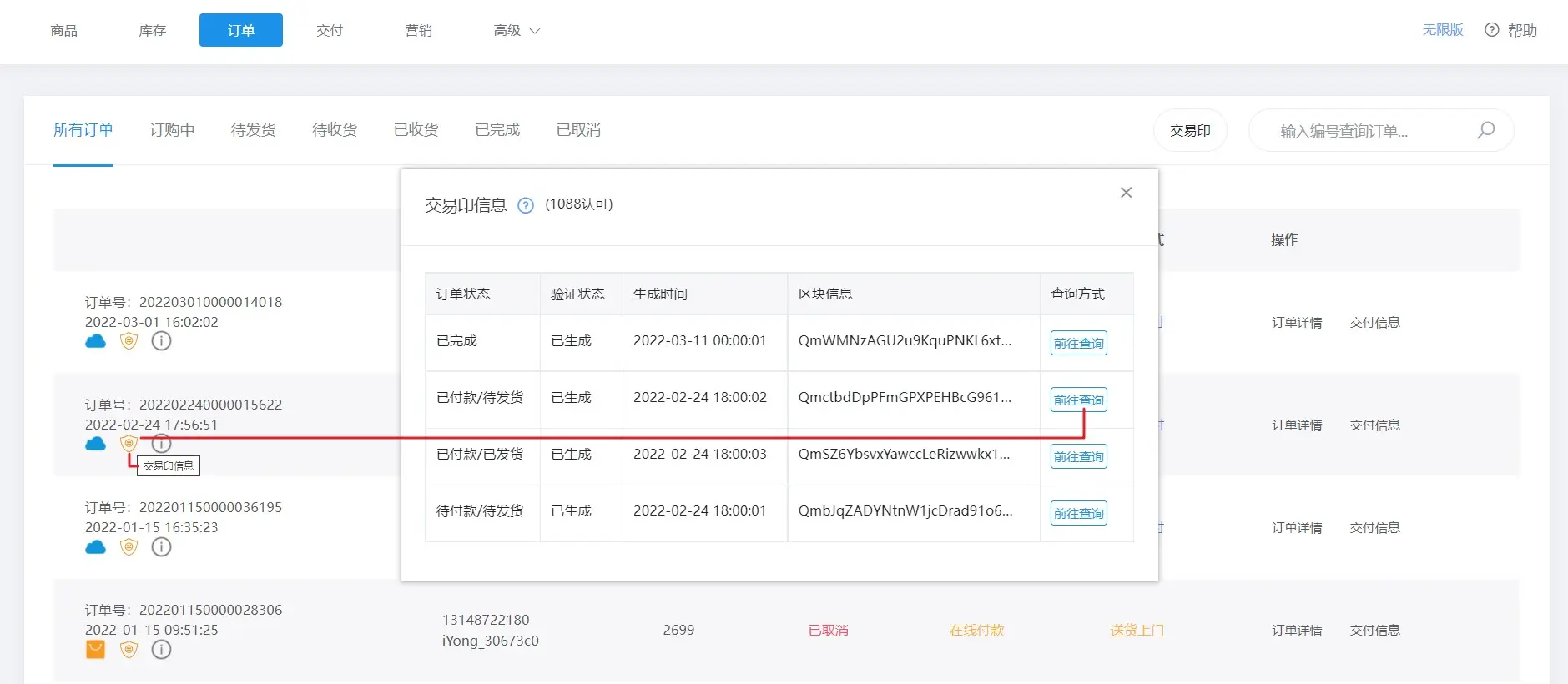Click 前往查询 for the 已完成 row
Viewport: 1568px width, 684px height.
[1078, 343]
